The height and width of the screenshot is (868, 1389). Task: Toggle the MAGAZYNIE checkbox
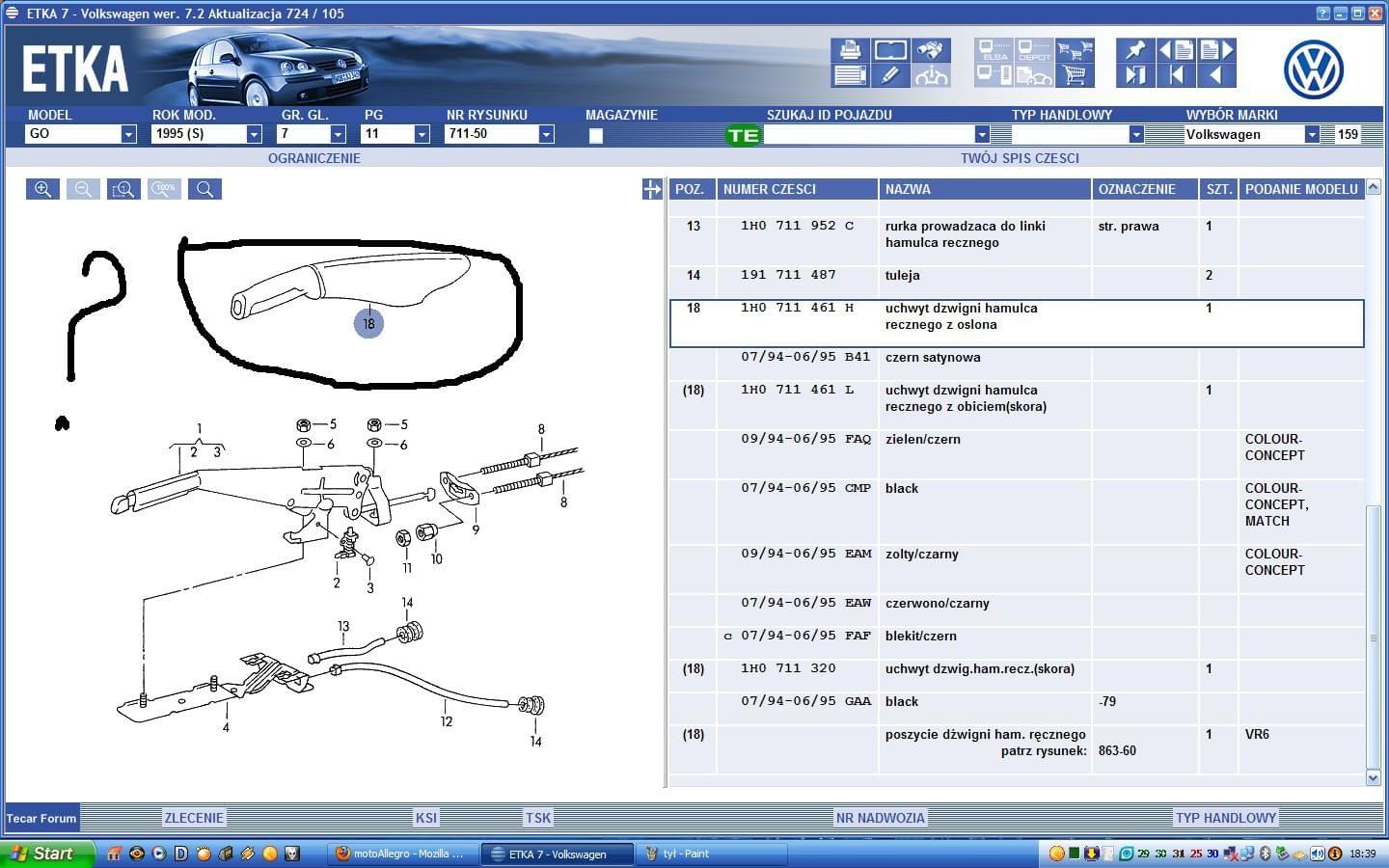pos(596,136)
